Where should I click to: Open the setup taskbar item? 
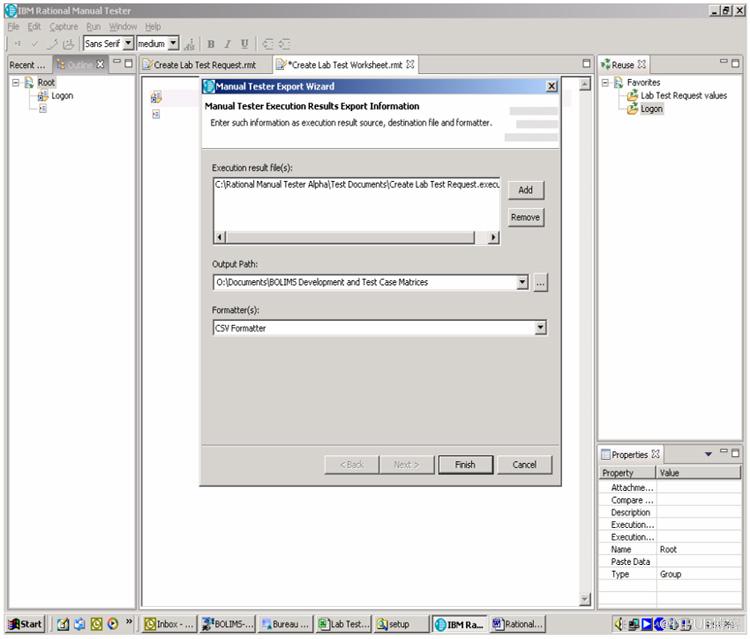[x=402, y=624]
